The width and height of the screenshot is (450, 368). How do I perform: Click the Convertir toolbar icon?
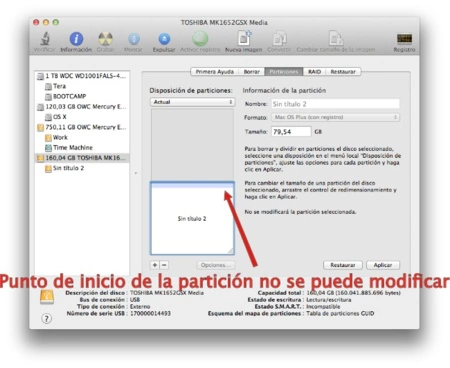tap(279, 38)
